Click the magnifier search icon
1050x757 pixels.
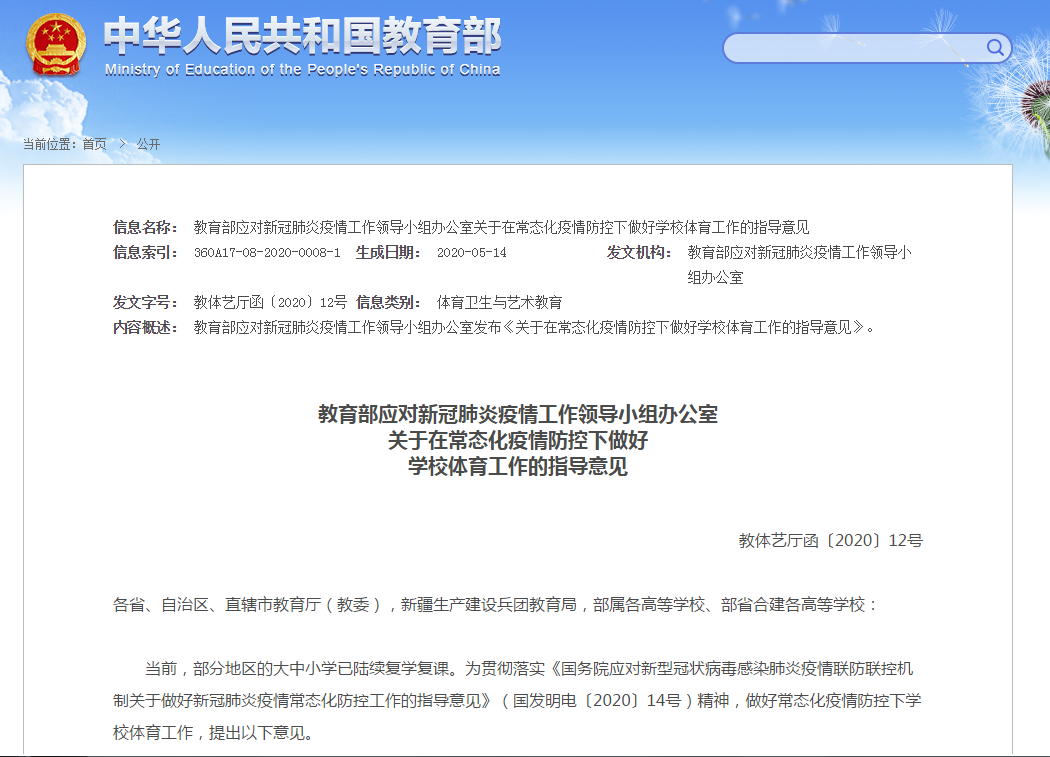point(995,47)
